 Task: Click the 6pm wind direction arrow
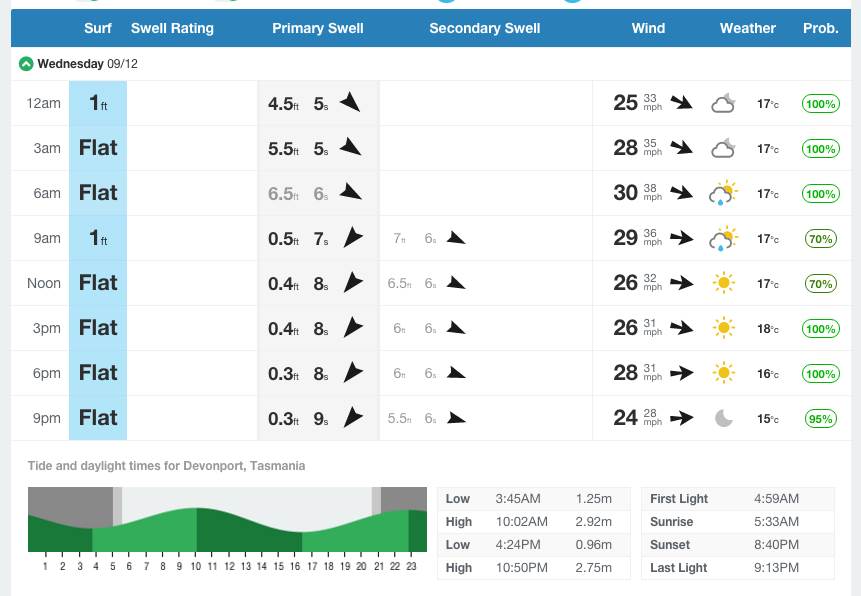[x=681, y=373]
